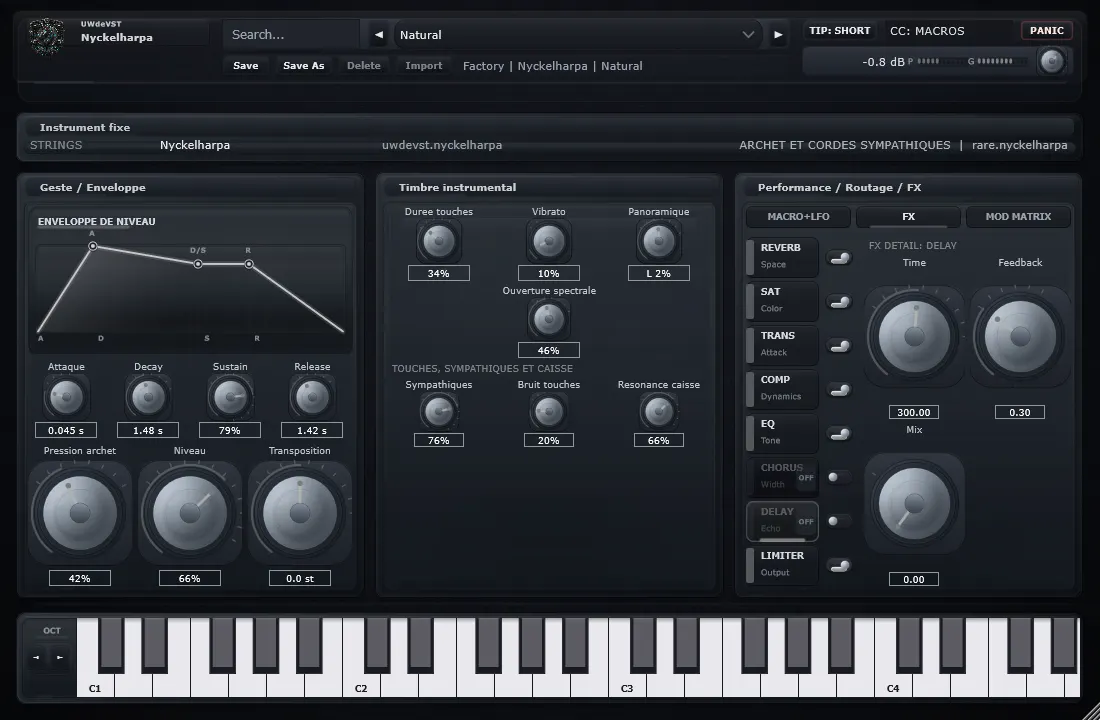Viewport: 1100px width, 720px height.
Task: Click the Bruit touches knob
Action: tap(549, 411)
